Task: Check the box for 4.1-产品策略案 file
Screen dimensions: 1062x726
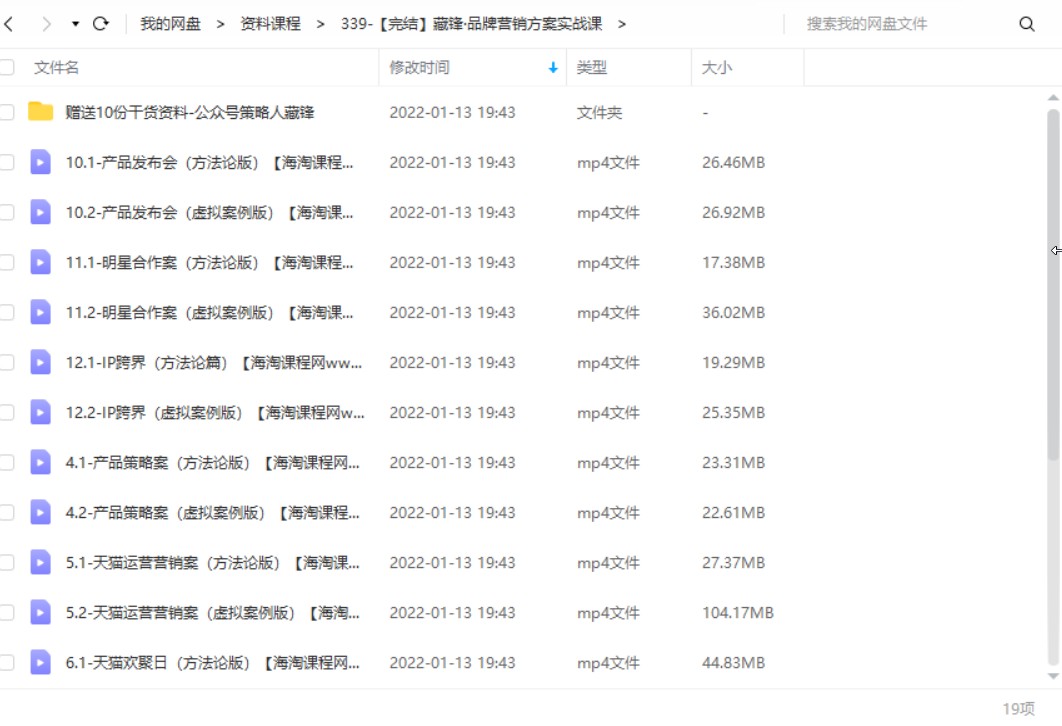Action: click(7, 463)
